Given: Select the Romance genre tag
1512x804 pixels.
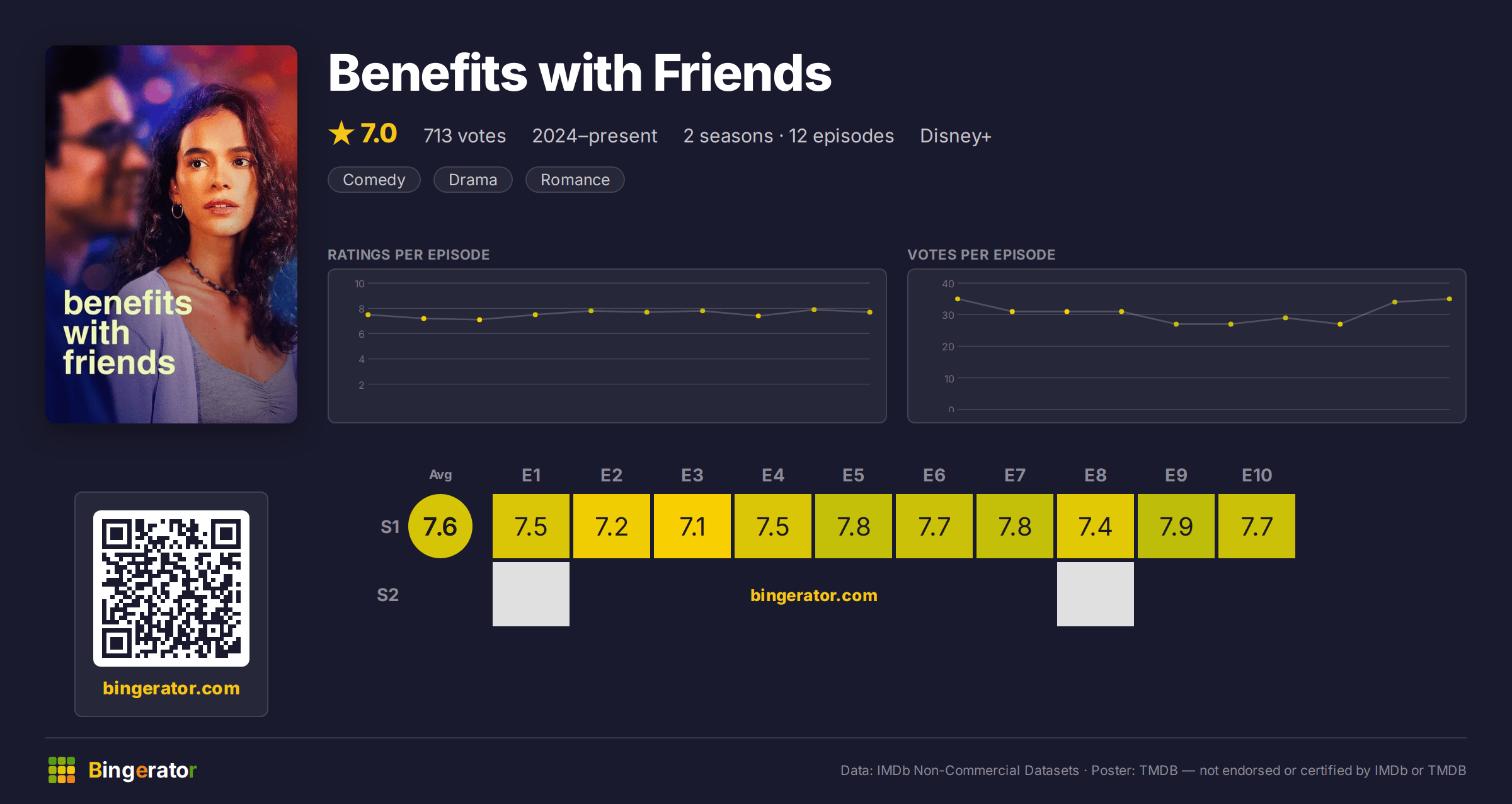Looking at the screenshot, I should coord(575,180).
